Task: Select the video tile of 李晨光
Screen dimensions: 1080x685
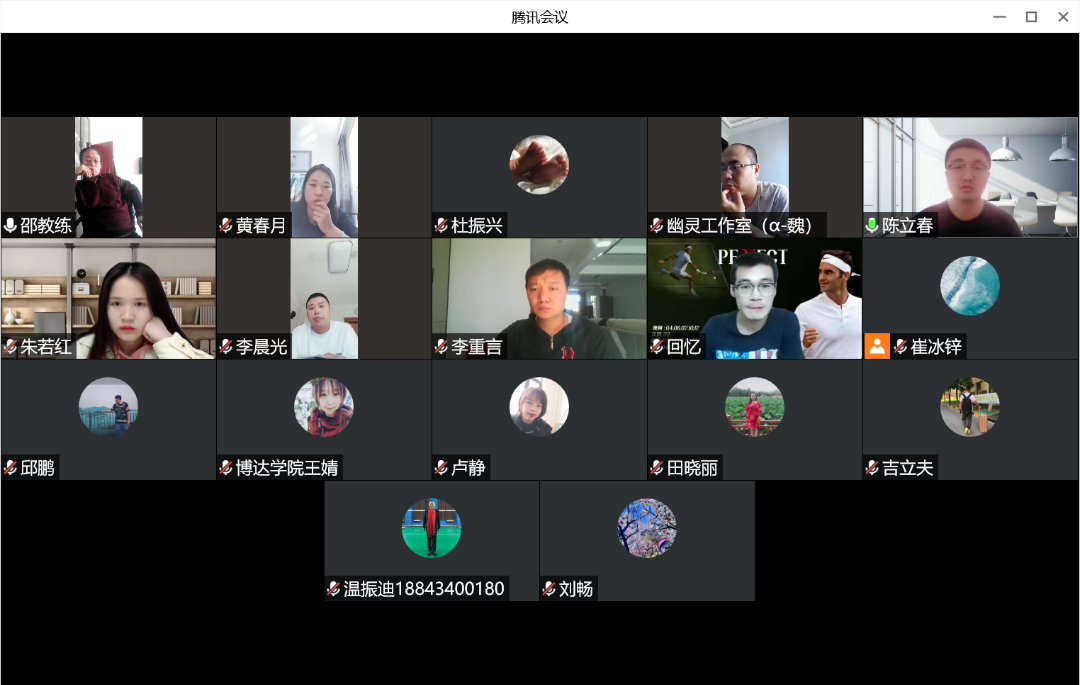Action: pyautogui.click(x=324, y=299)
